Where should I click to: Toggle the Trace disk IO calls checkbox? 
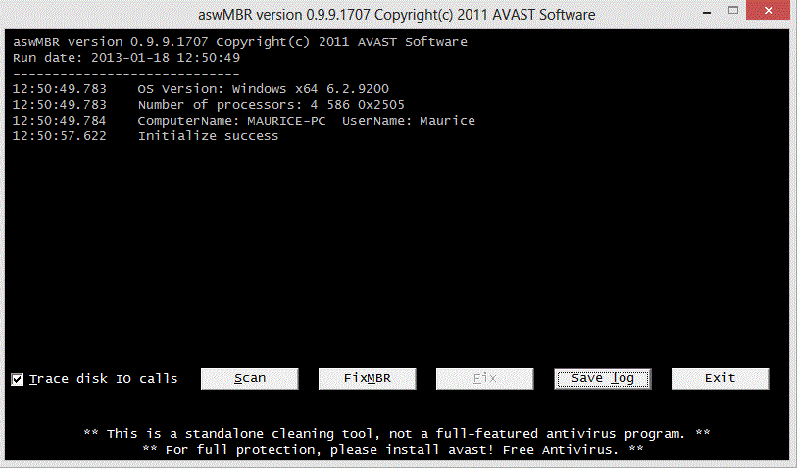17,379
